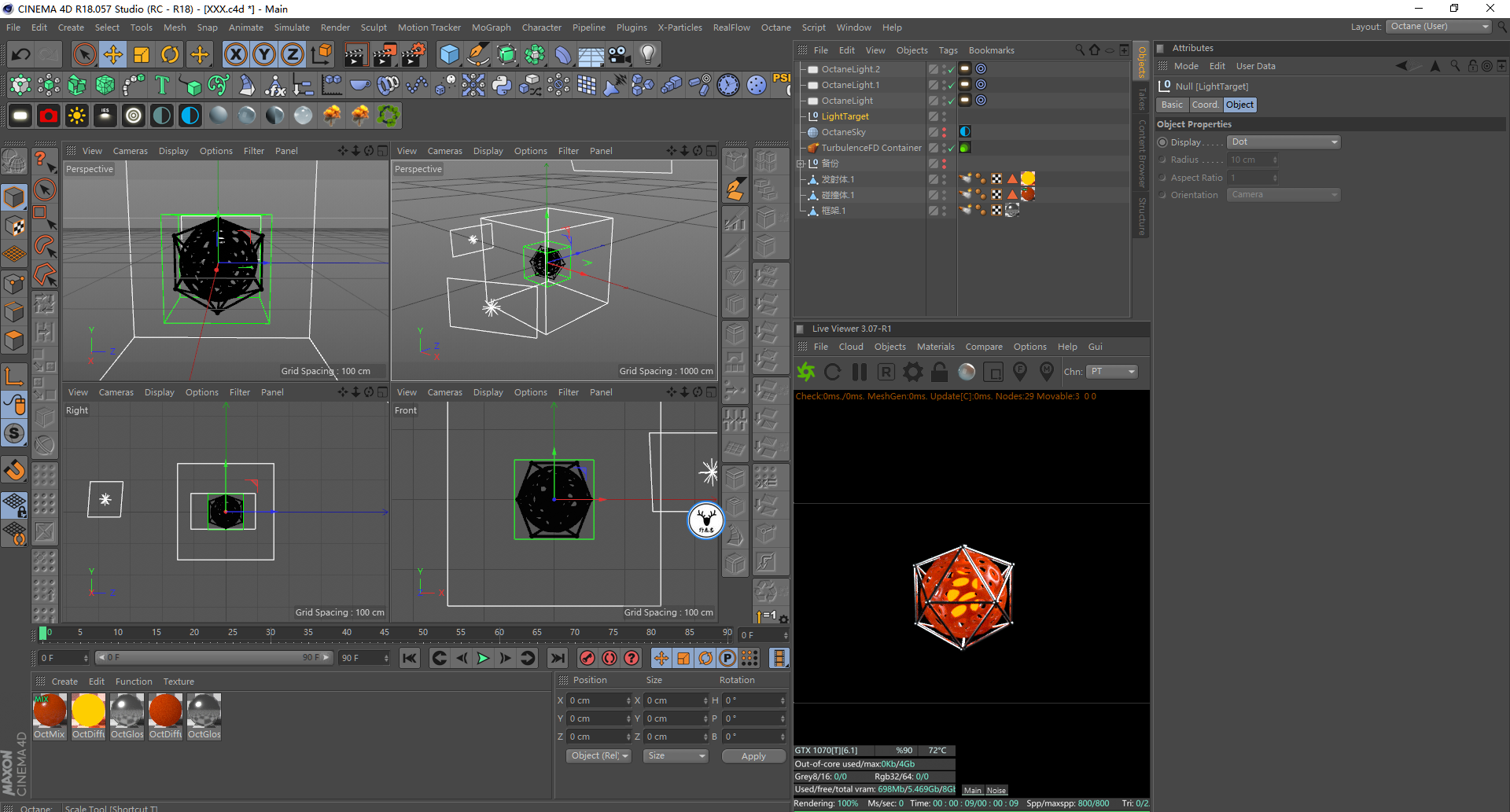Pause the Live Viewer render
This screenshot has width=1510, height=812.
coord(860,372)
